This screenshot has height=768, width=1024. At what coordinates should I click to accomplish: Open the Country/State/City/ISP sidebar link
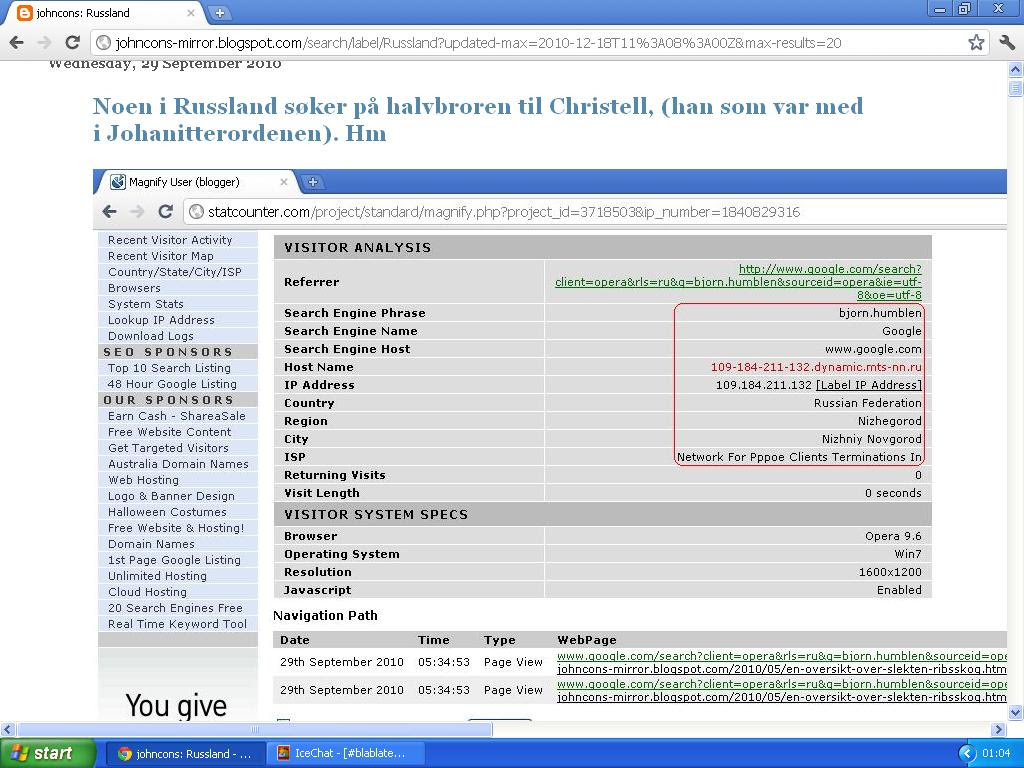coord(174,272)
